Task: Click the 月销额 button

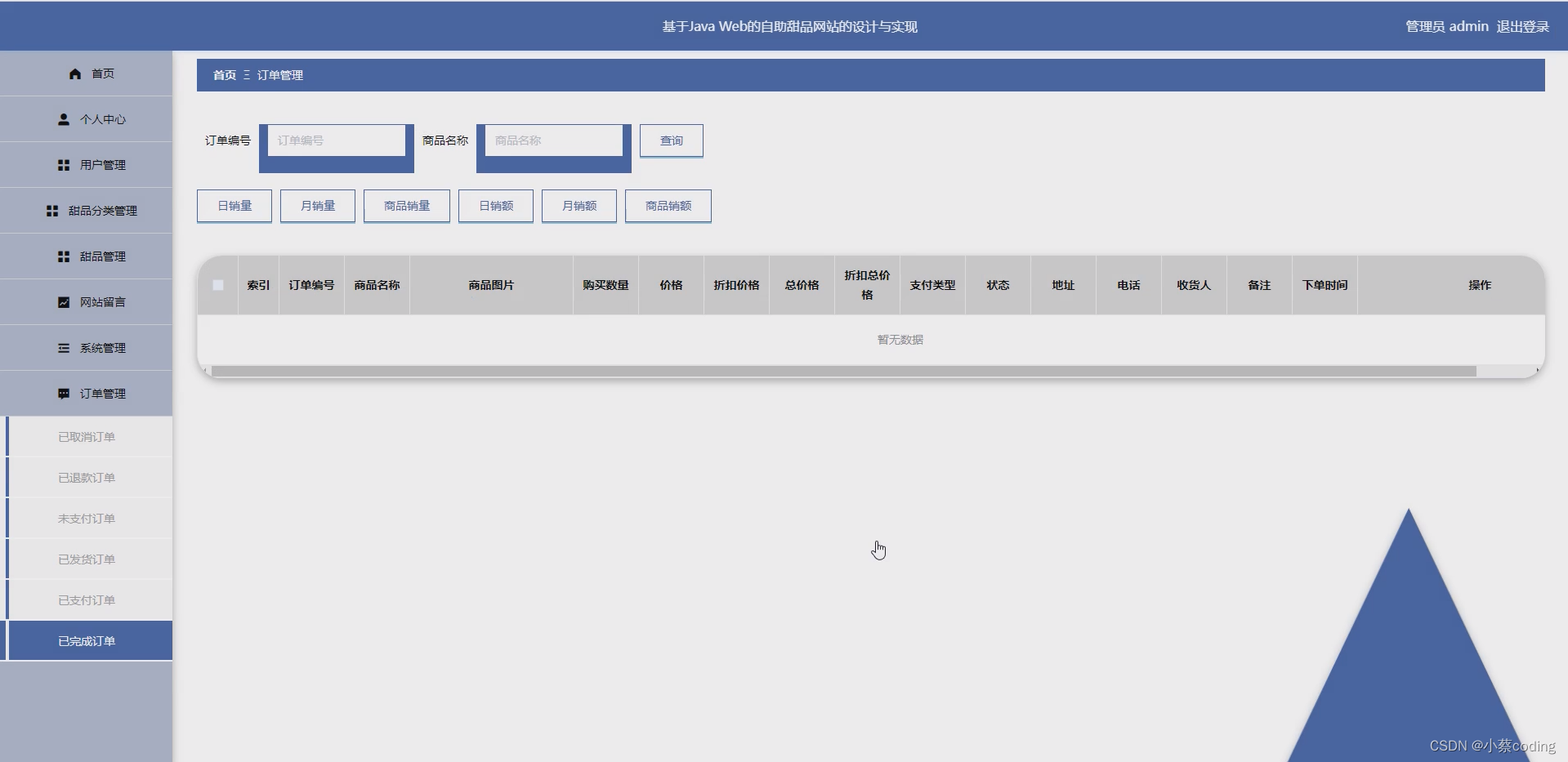Action: pos(579,206)
